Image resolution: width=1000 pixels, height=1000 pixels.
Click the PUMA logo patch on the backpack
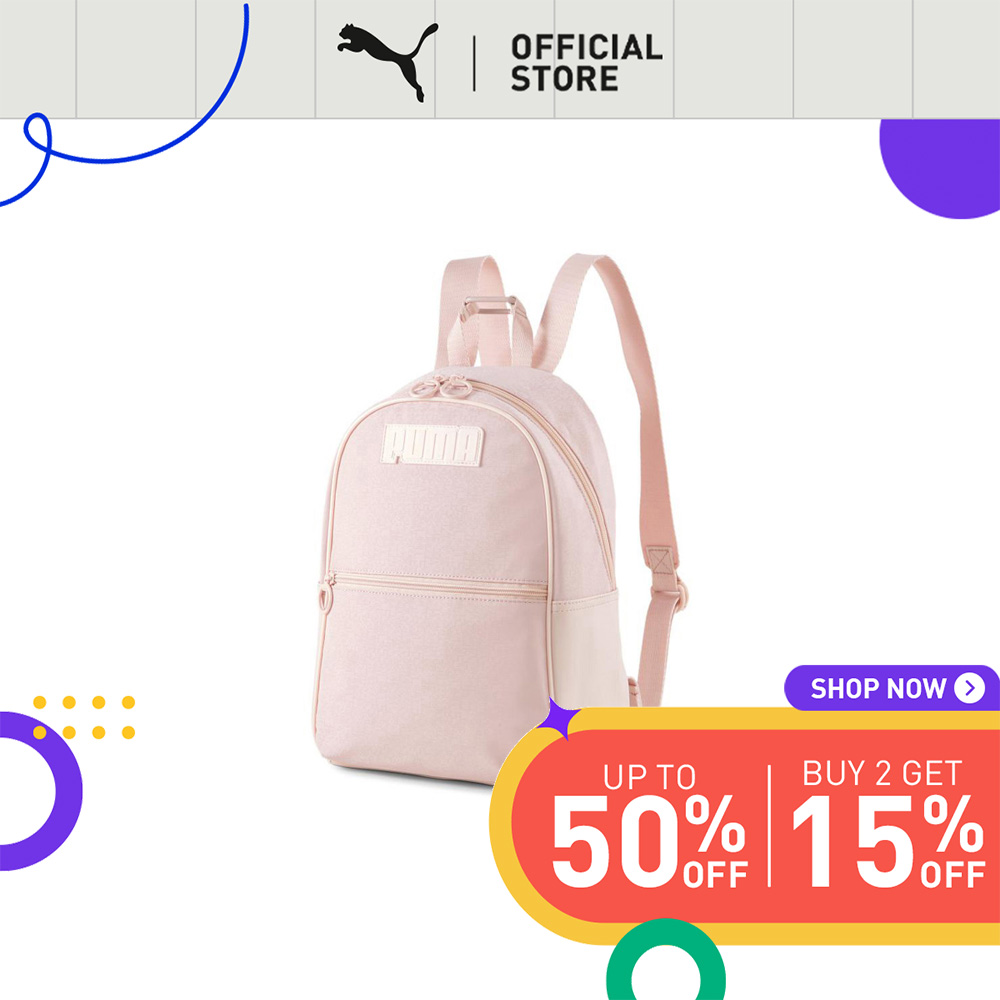432,445
